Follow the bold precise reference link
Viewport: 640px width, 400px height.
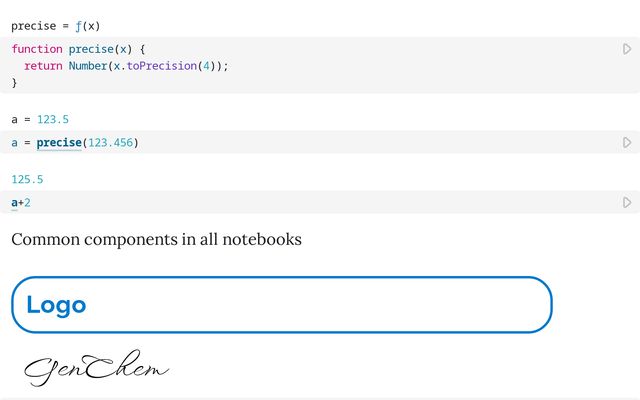coord(58,143)
